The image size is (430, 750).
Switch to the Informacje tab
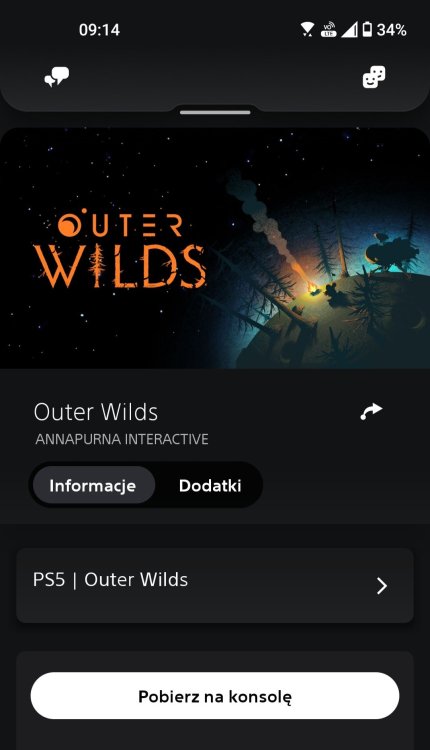(x=92, y=485)
